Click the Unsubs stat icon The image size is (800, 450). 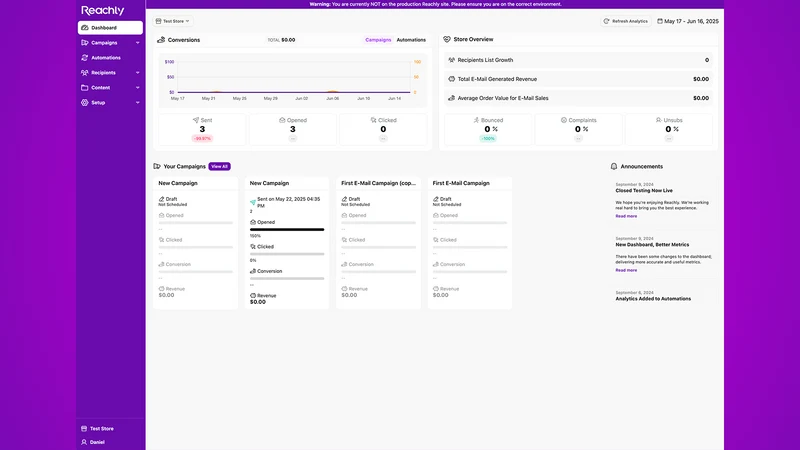click(x=659, y=120)
